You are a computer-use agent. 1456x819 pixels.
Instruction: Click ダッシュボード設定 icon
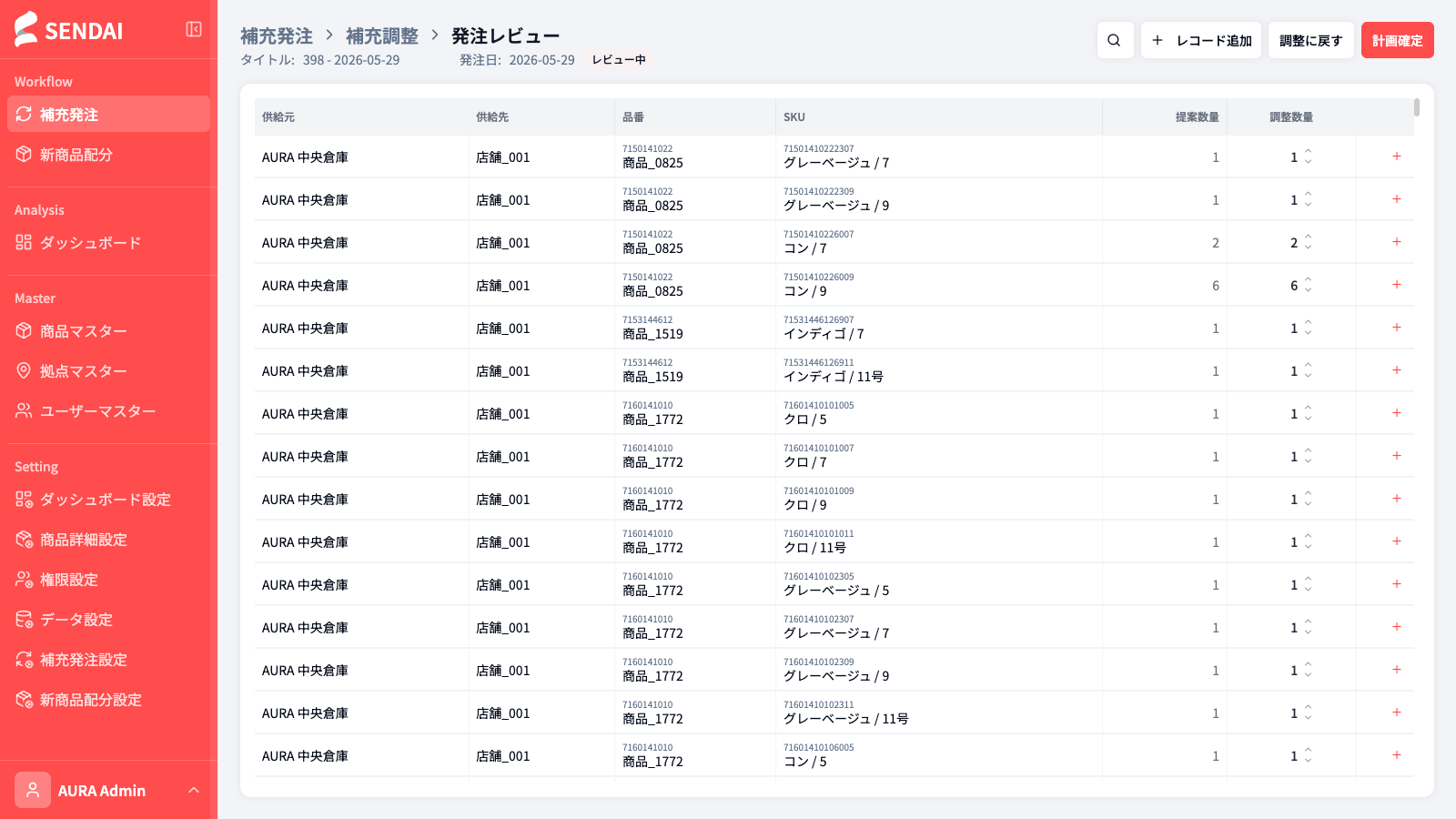tap(24, 499)
